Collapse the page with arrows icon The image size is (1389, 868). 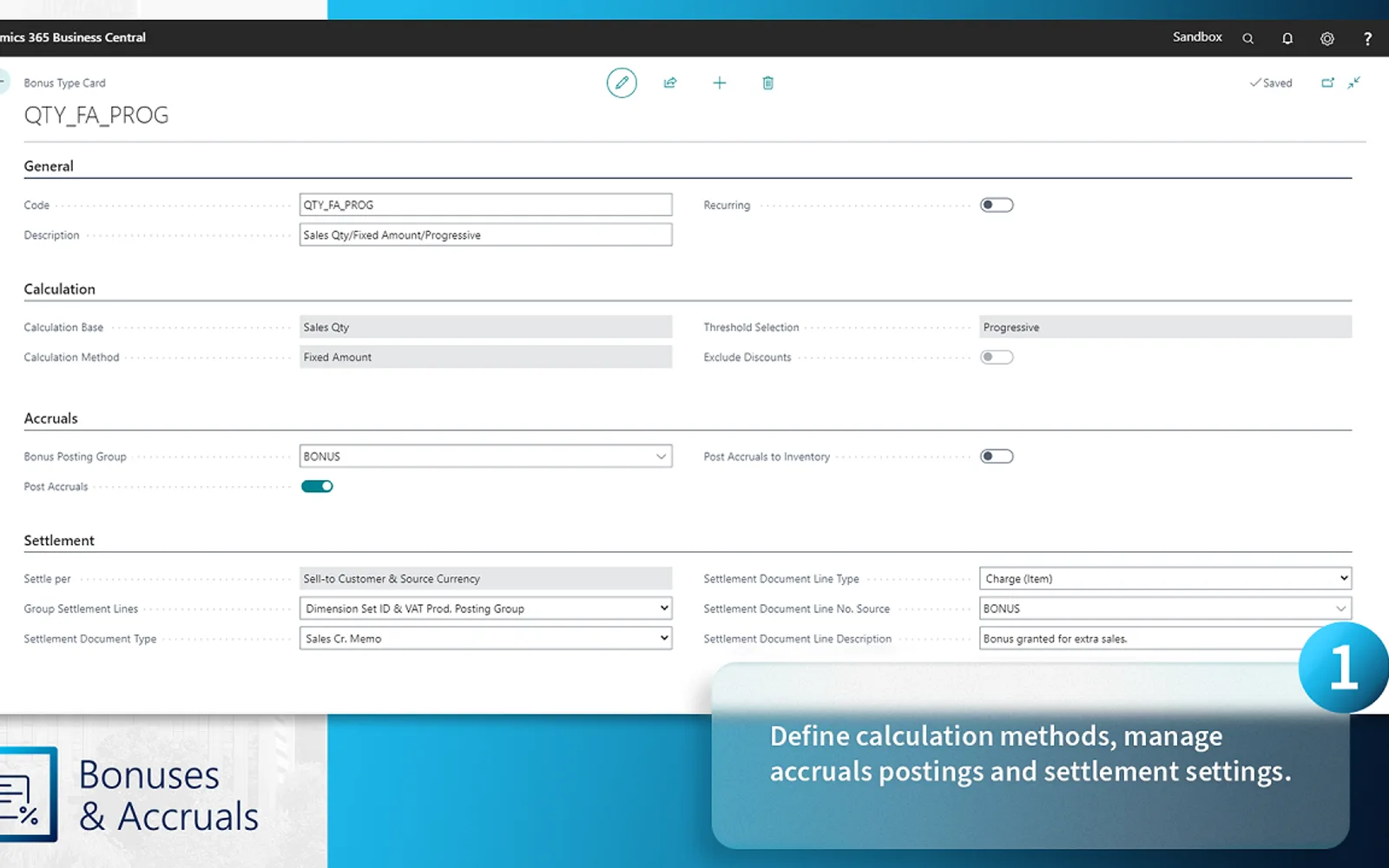[1354, 82]
